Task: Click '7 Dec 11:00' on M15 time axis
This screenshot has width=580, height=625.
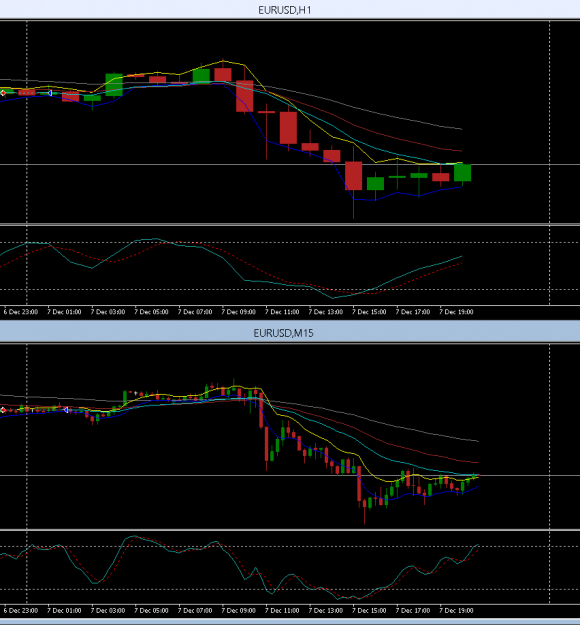Action: [x=282, y=610]
